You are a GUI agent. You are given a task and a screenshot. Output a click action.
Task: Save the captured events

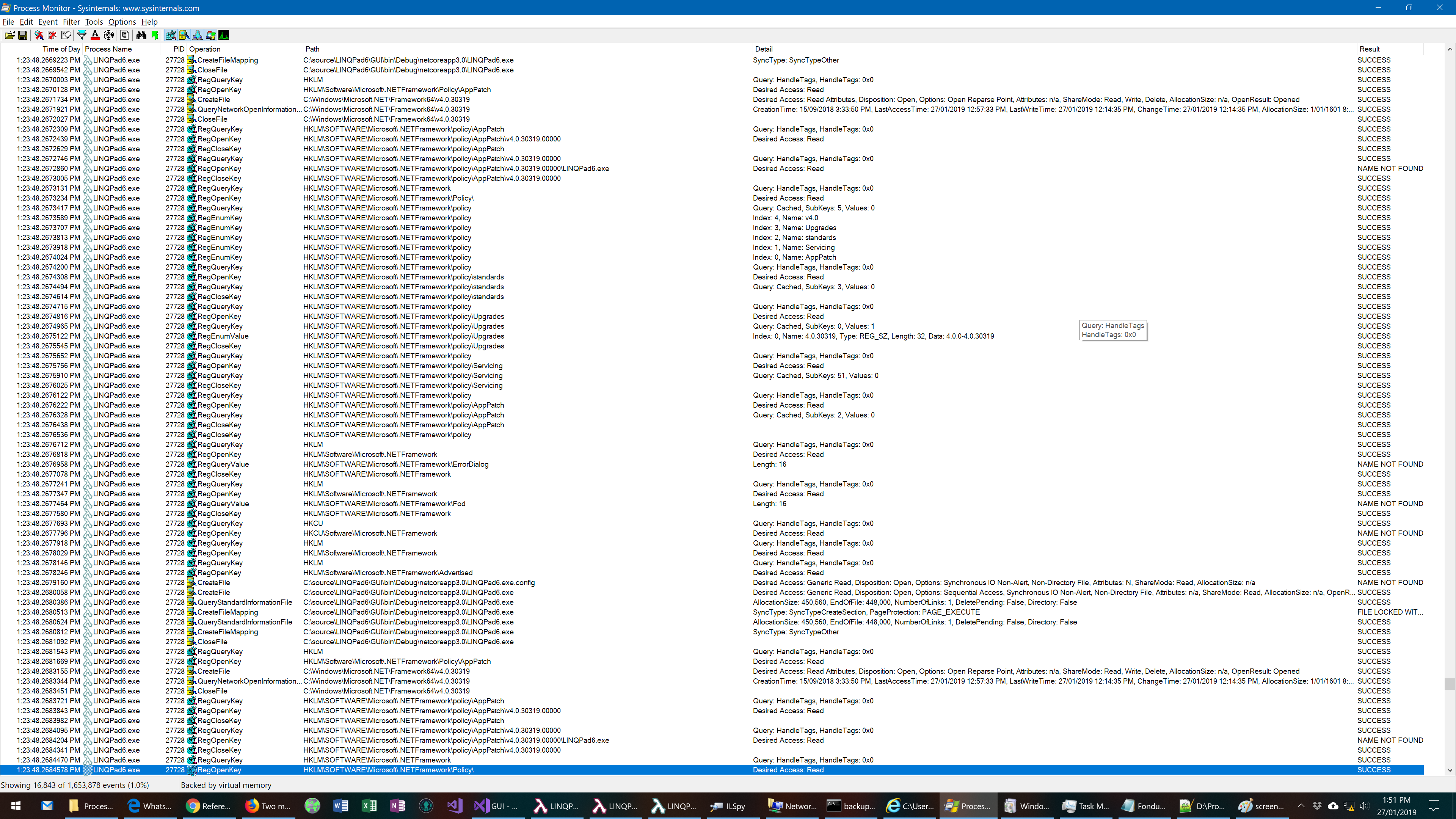click(x=23, y=35)
